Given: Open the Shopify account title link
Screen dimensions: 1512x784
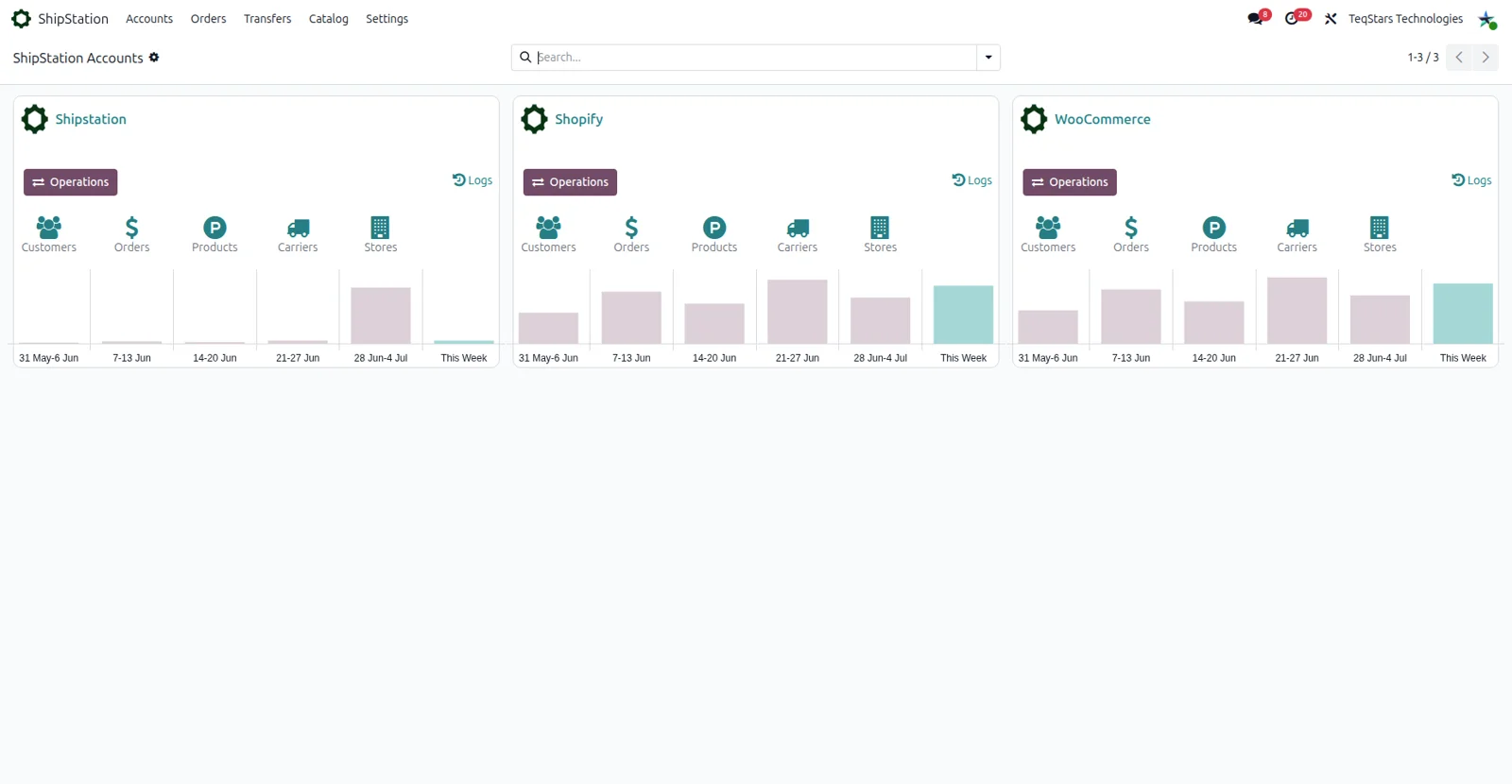Looking at the screenshot, I should (x=578, y=119).
